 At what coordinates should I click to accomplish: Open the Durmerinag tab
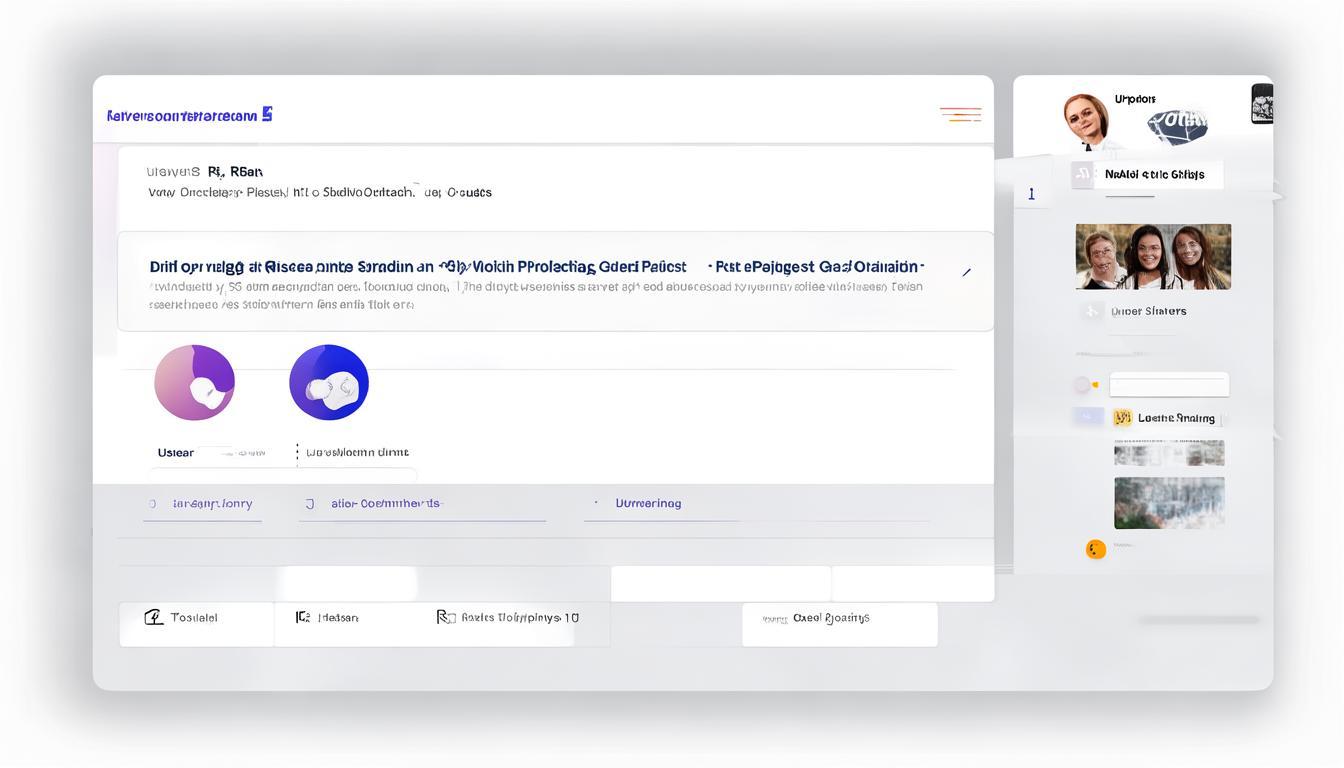[648, 504]
